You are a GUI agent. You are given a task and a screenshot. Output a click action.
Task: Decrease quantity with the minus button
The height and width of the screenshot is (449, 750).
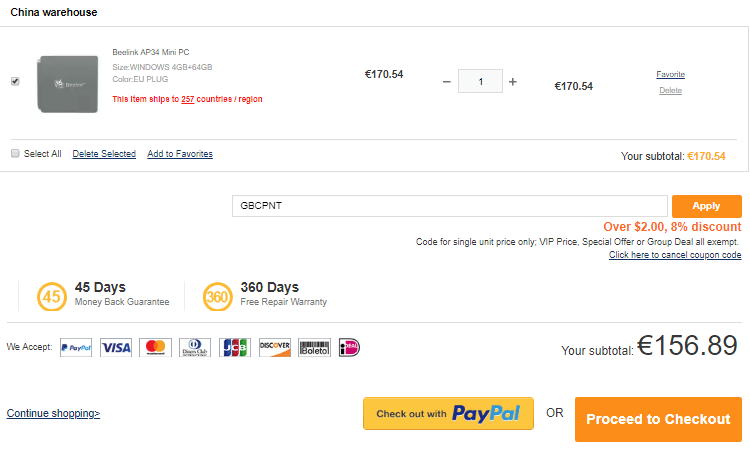447,82
